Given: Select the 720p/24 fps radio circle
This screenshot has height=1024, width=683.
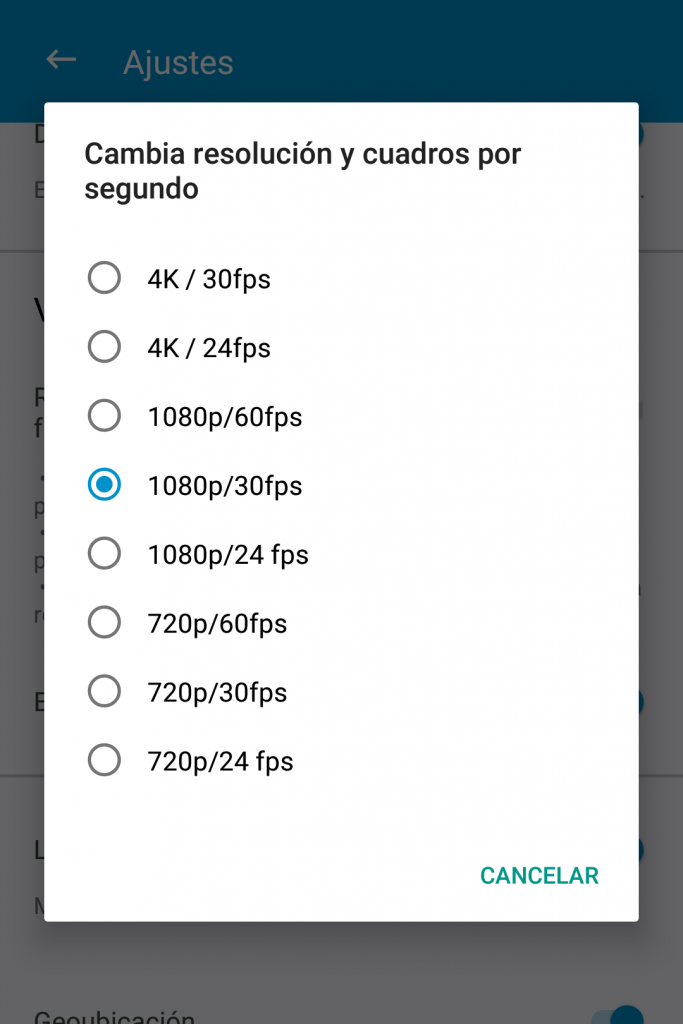Looking at the screenshot, I should click(x=104, y=761).
